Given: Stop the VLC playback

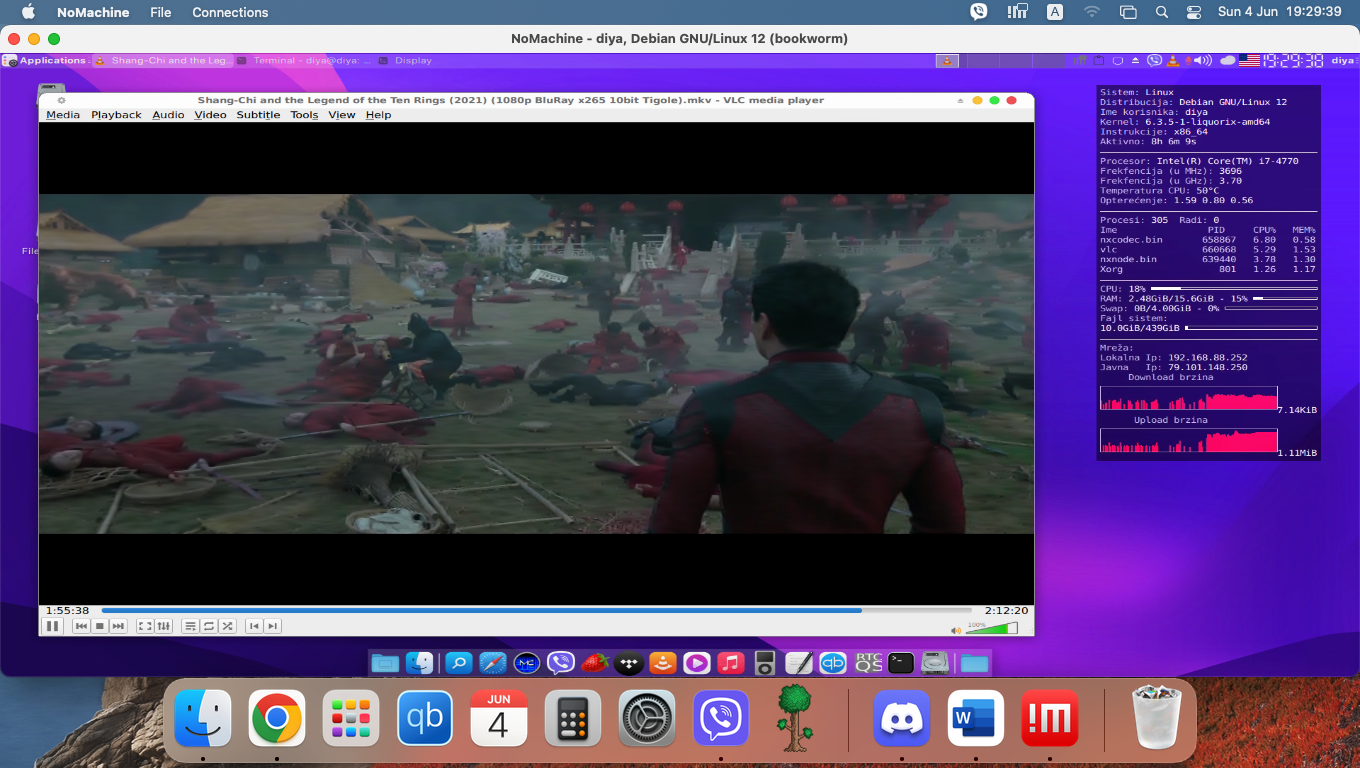Looking at the screenshot, I should pos(100,626).
